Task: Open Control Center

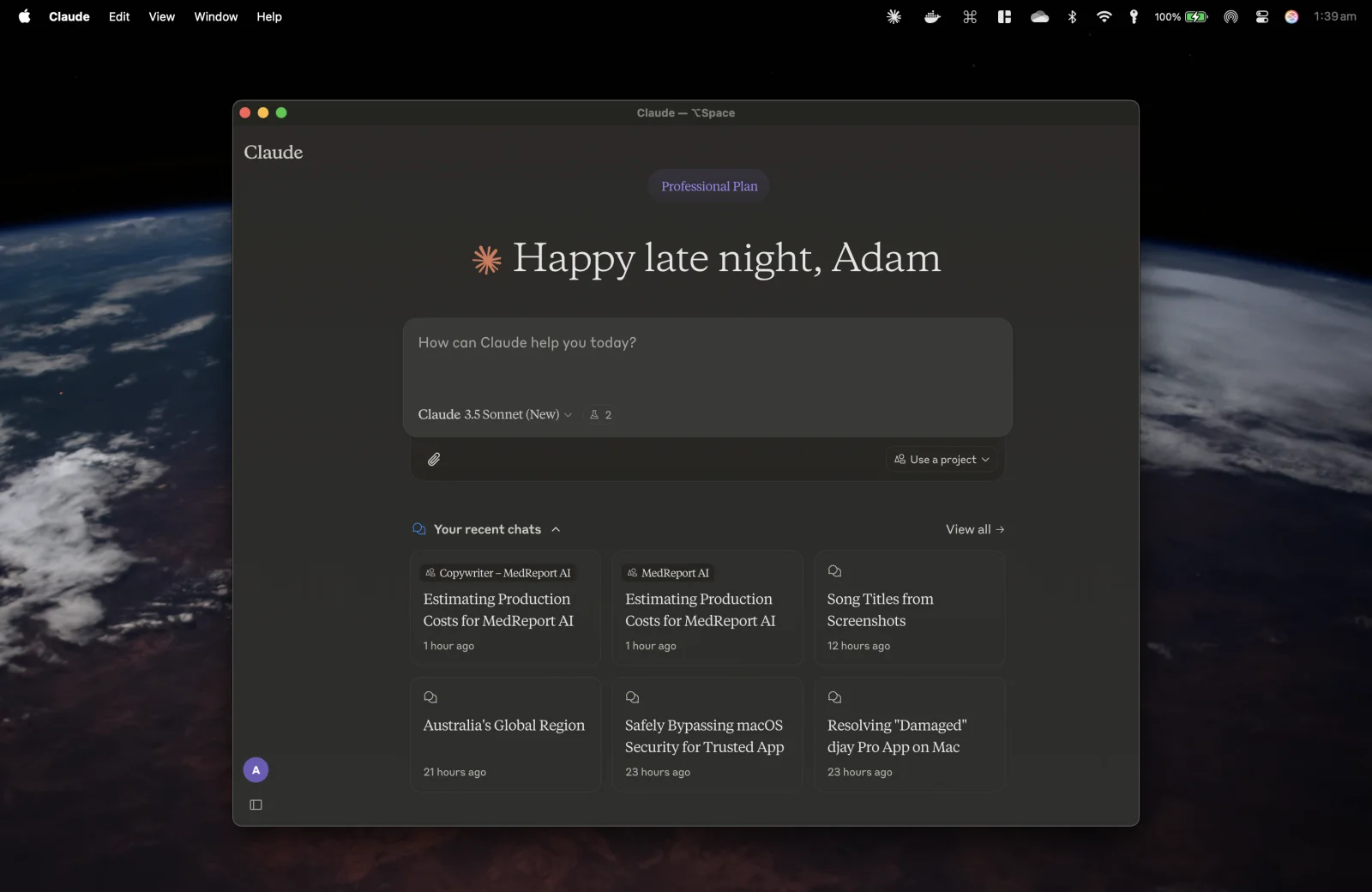Action: pos(1261,16)
